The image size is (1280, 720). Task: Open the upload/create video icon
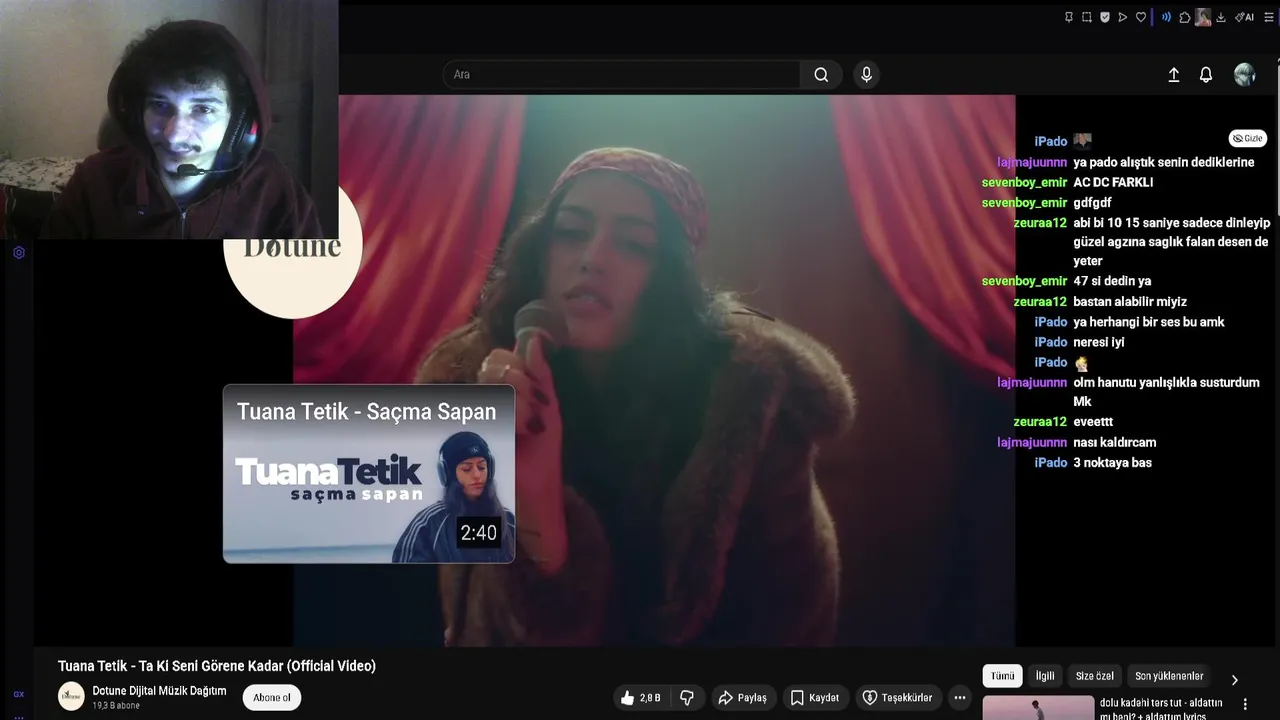click(x=1174, y=75)
